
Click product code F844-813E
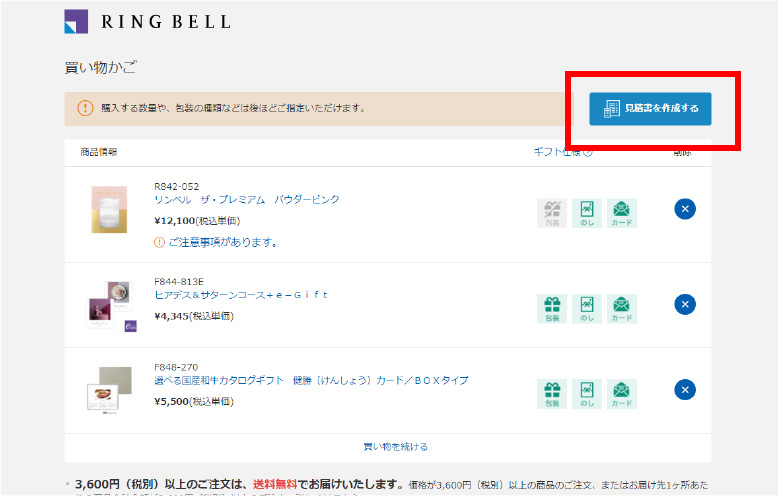coord(179,282)
